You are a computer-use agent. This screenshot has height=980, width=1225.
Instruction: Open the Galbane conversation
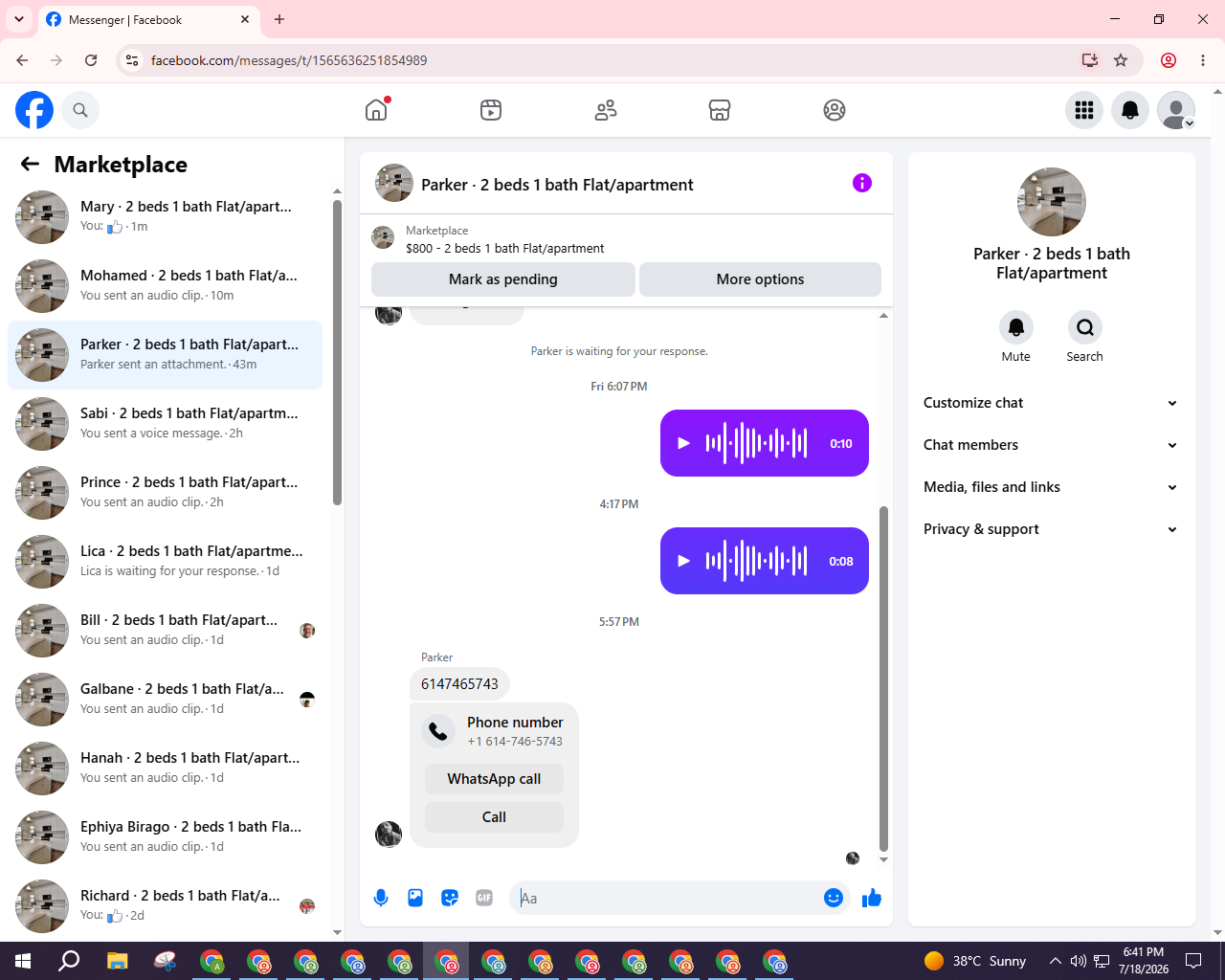[x=166, y=700]
